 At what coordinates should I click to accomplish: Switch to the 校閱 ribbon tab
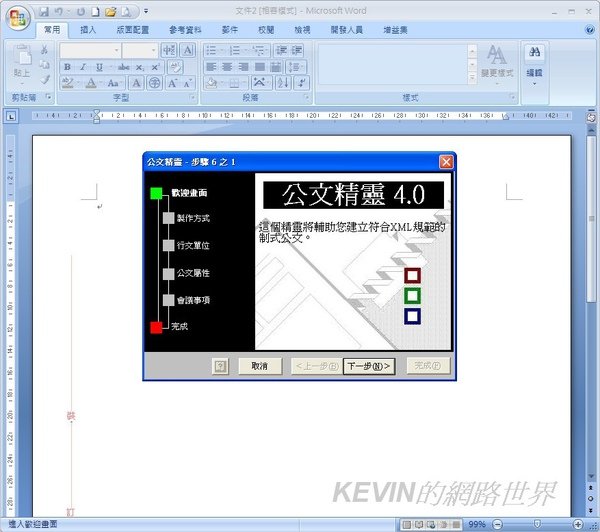pyautogui.click(x=266, y=30)
